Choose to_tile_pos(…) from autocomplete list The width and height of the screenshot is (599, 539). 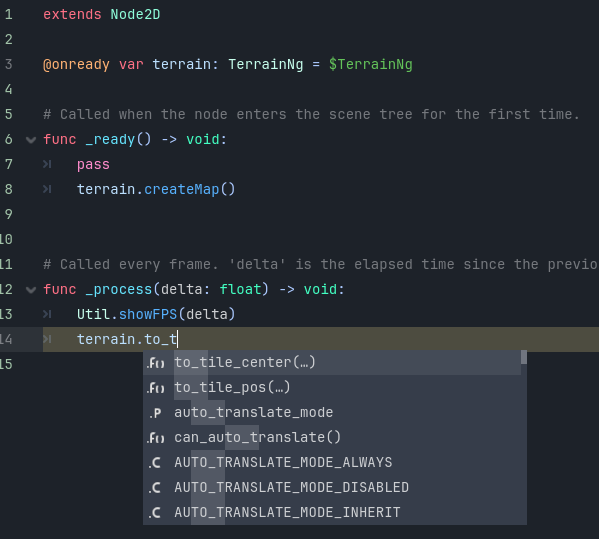[332, 387]
